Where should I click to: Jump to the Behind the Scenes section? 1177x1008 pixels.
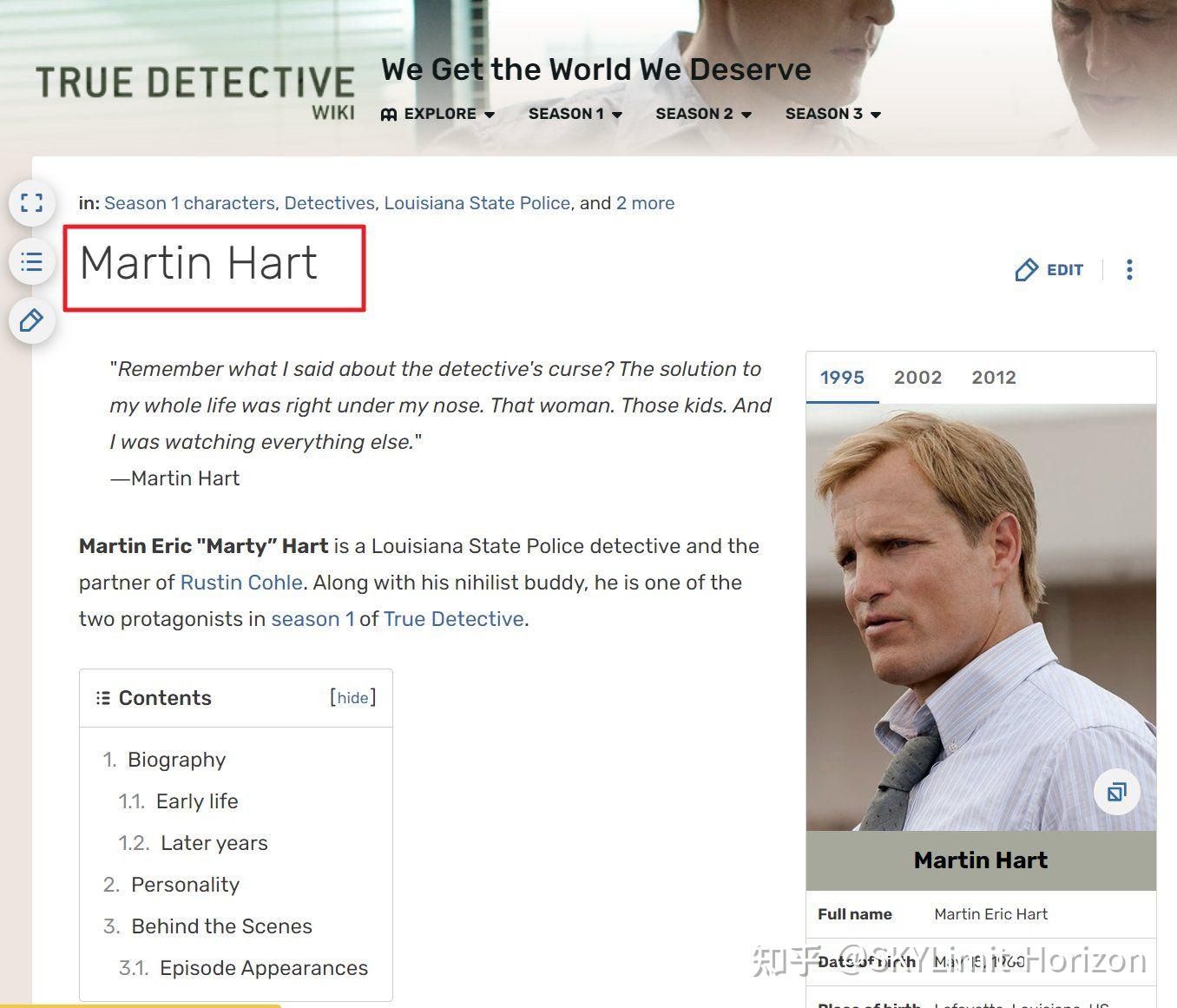tap(221, 926)
